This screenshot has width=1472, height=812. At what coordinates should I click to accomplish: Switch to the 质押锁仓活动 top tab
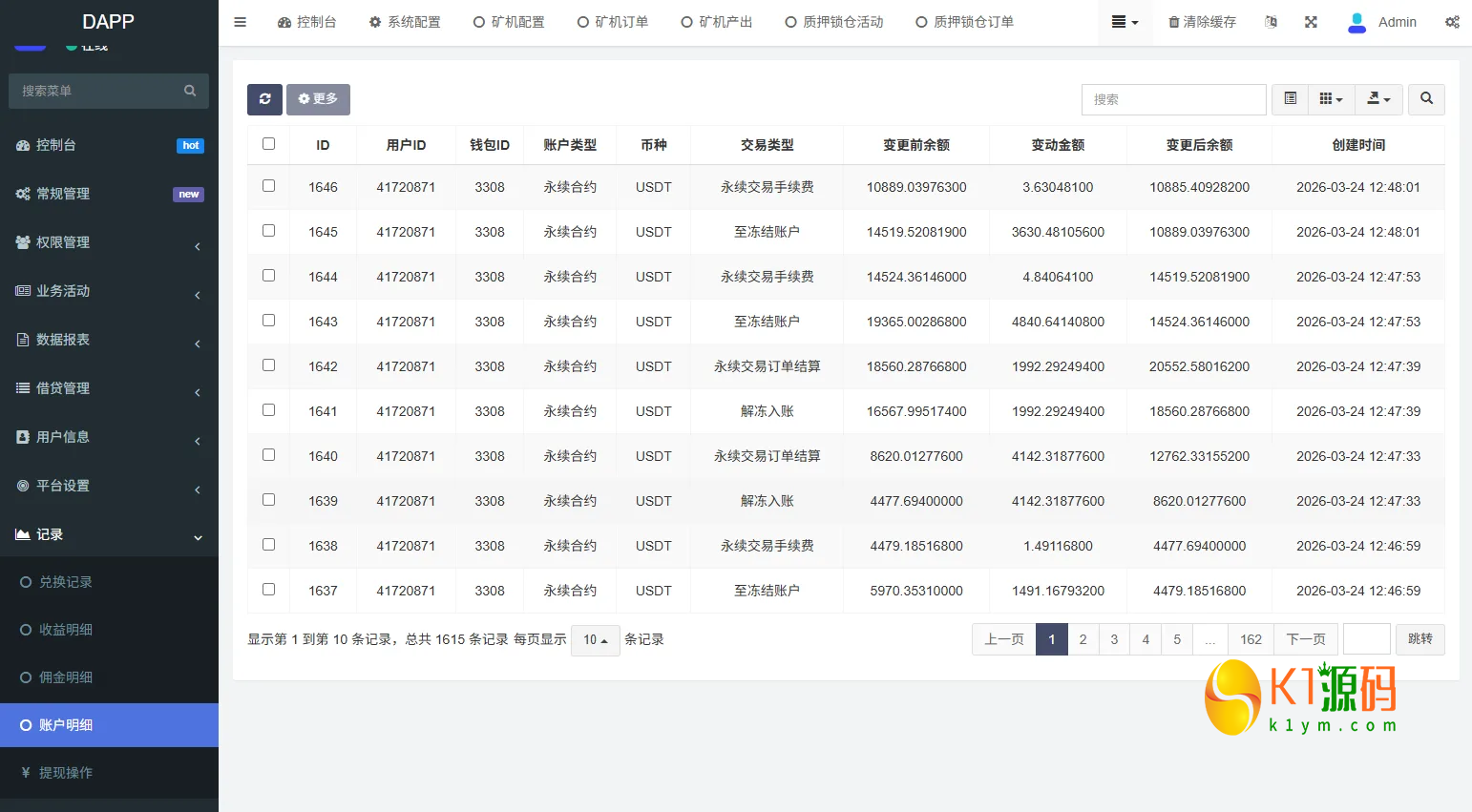[x=834, y=22]
